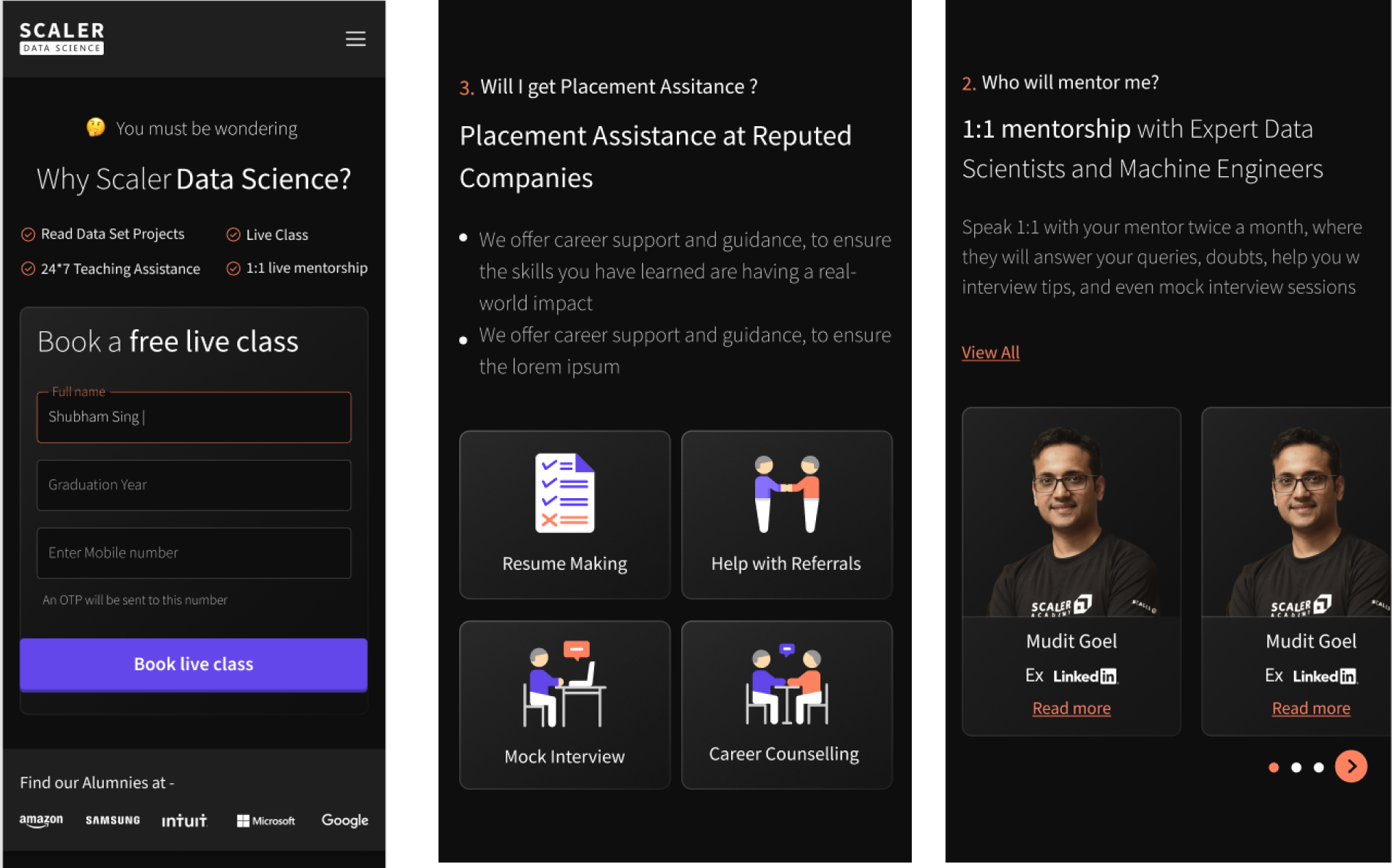Viewport: 1392px width, 868px height.
Task: Open the hamburger navigation menu
Action: click(x=355, y=38)
